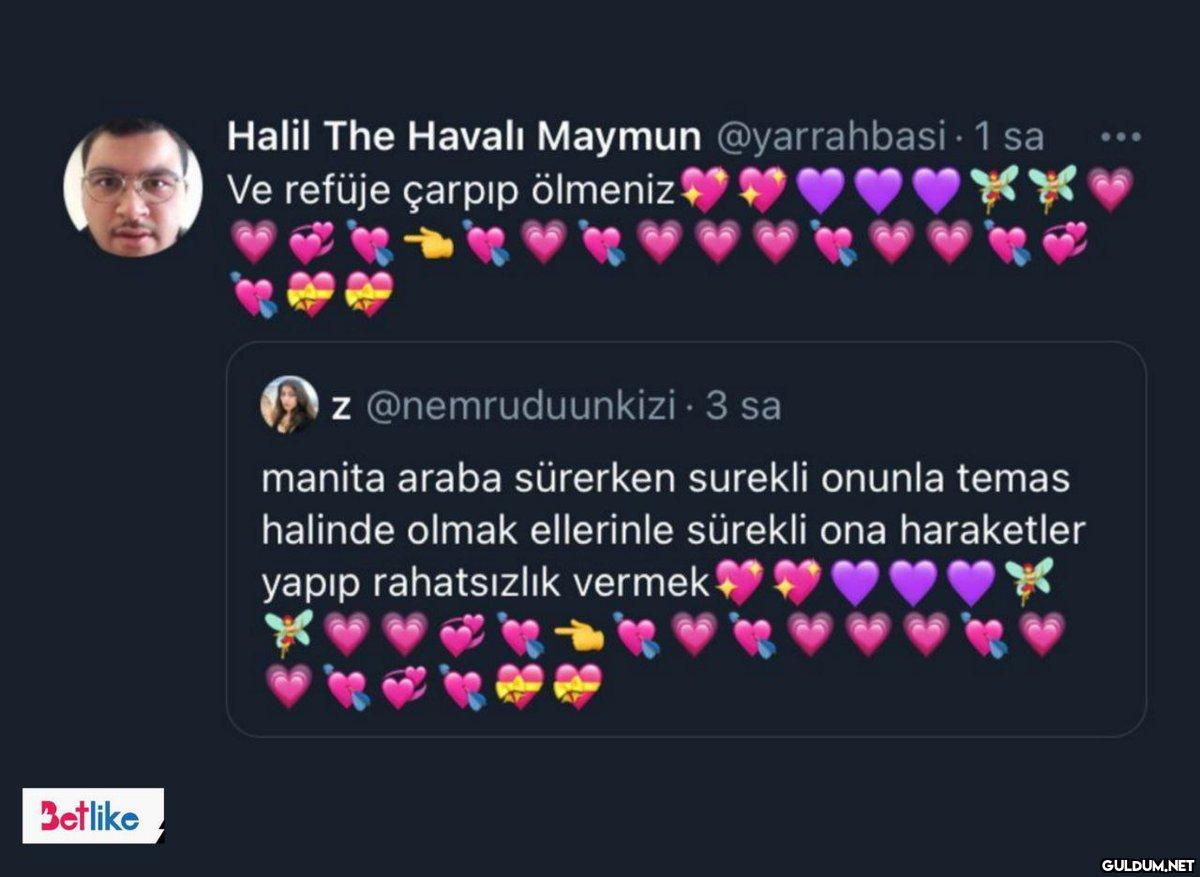Viewport: 1200px width, 877px height.
Task: Click the quoted display name "z"
Action: click(x=341, y=408)
